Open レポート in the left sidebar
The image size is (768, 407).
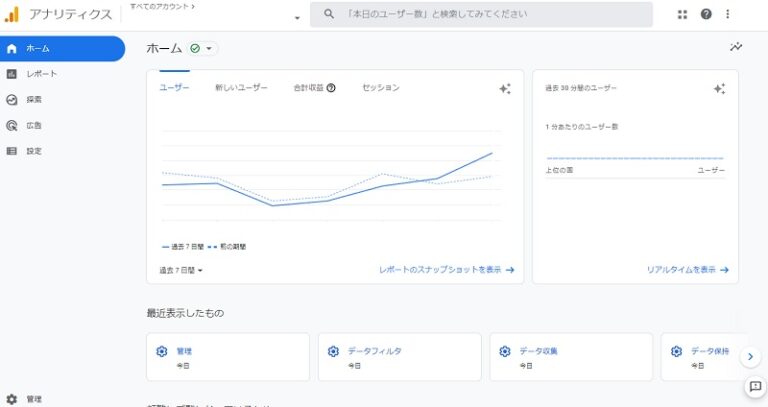point(41,74)
